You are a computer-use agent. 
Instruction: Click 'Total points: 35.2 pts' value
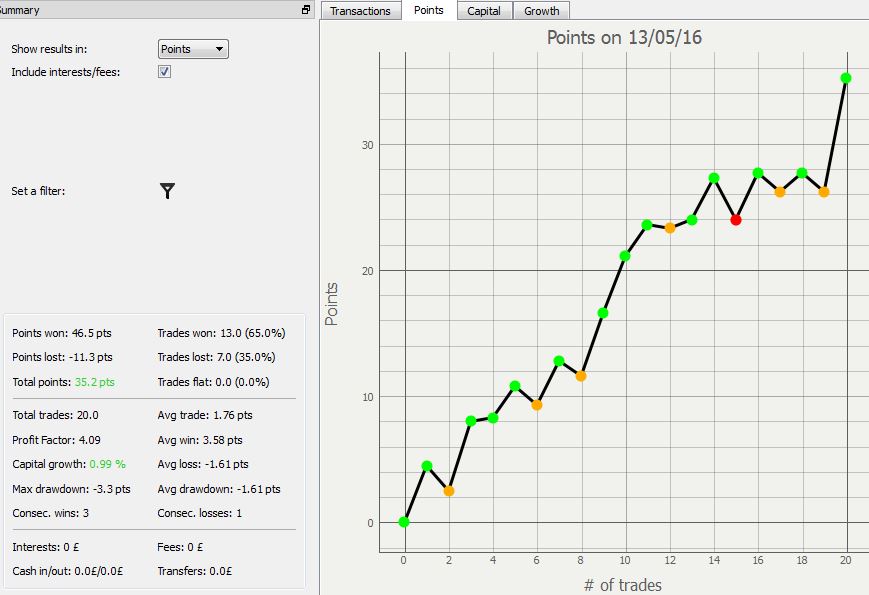click(x=95, y=382)
